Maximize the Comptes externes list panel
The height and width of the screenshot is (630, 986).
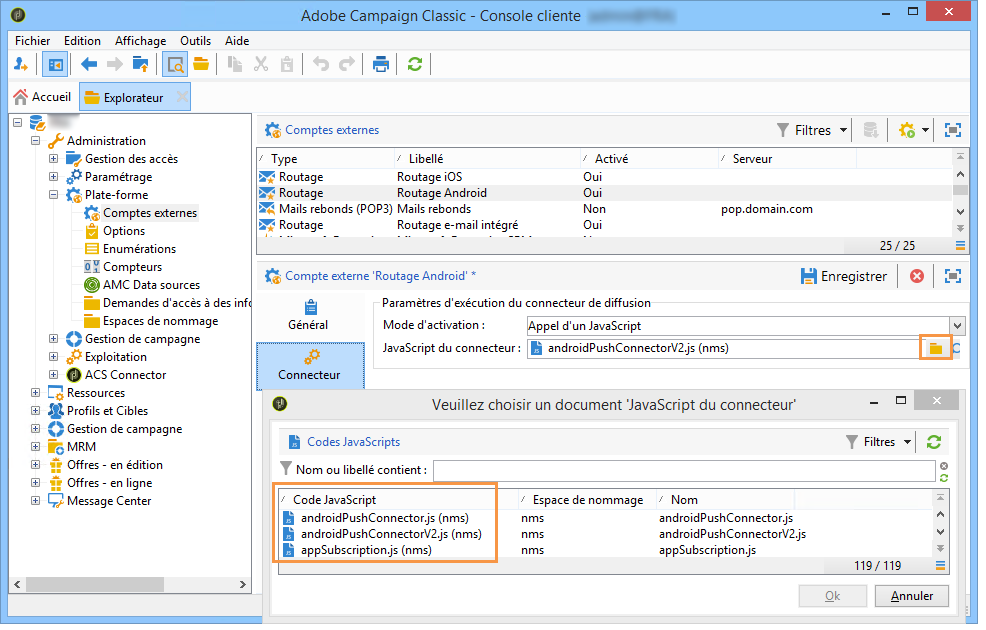[953, 130]
